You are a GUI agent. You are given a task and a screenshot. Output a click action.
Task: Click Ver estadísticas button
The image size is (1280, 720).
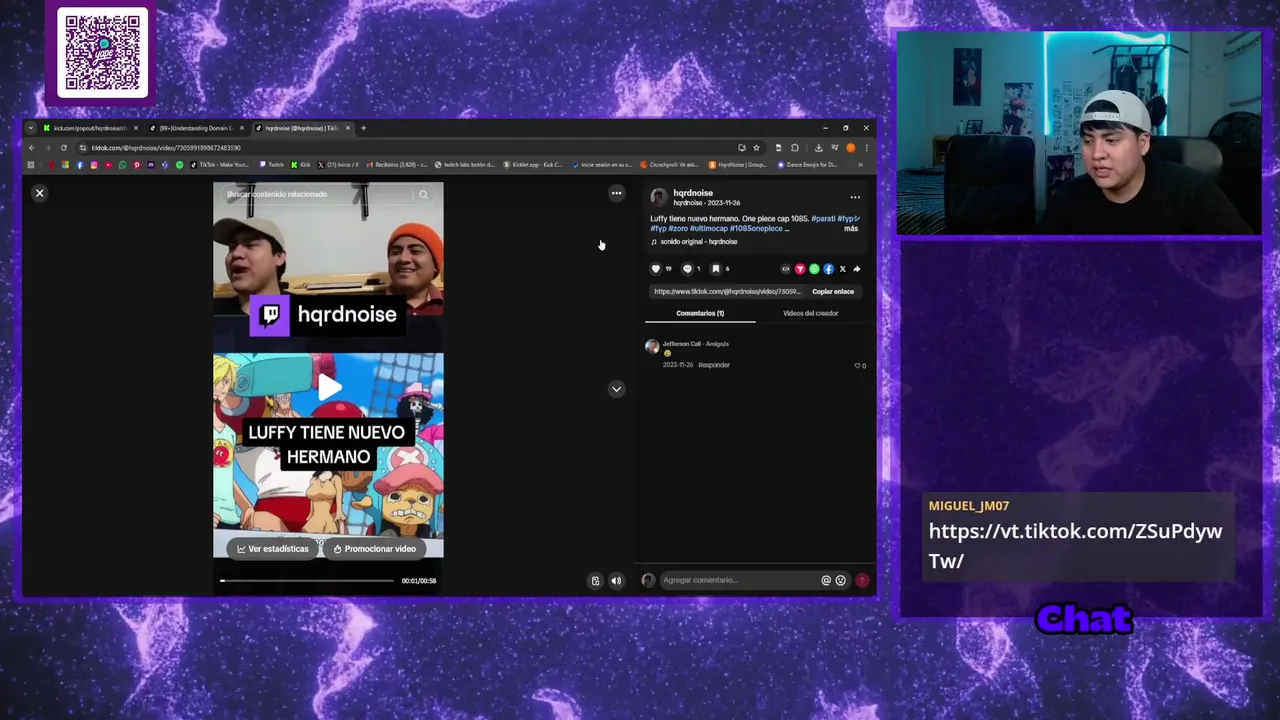point(273,549)
